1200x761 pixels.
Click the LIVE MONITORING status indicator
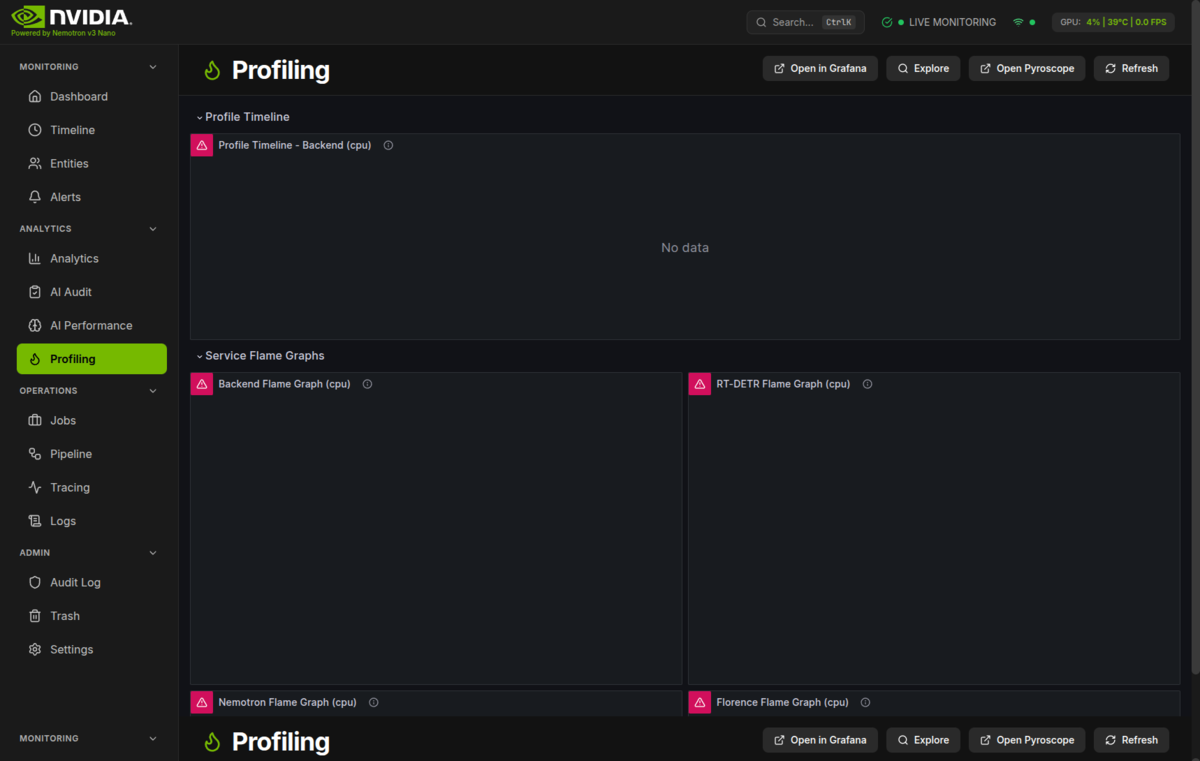(939, 21)
